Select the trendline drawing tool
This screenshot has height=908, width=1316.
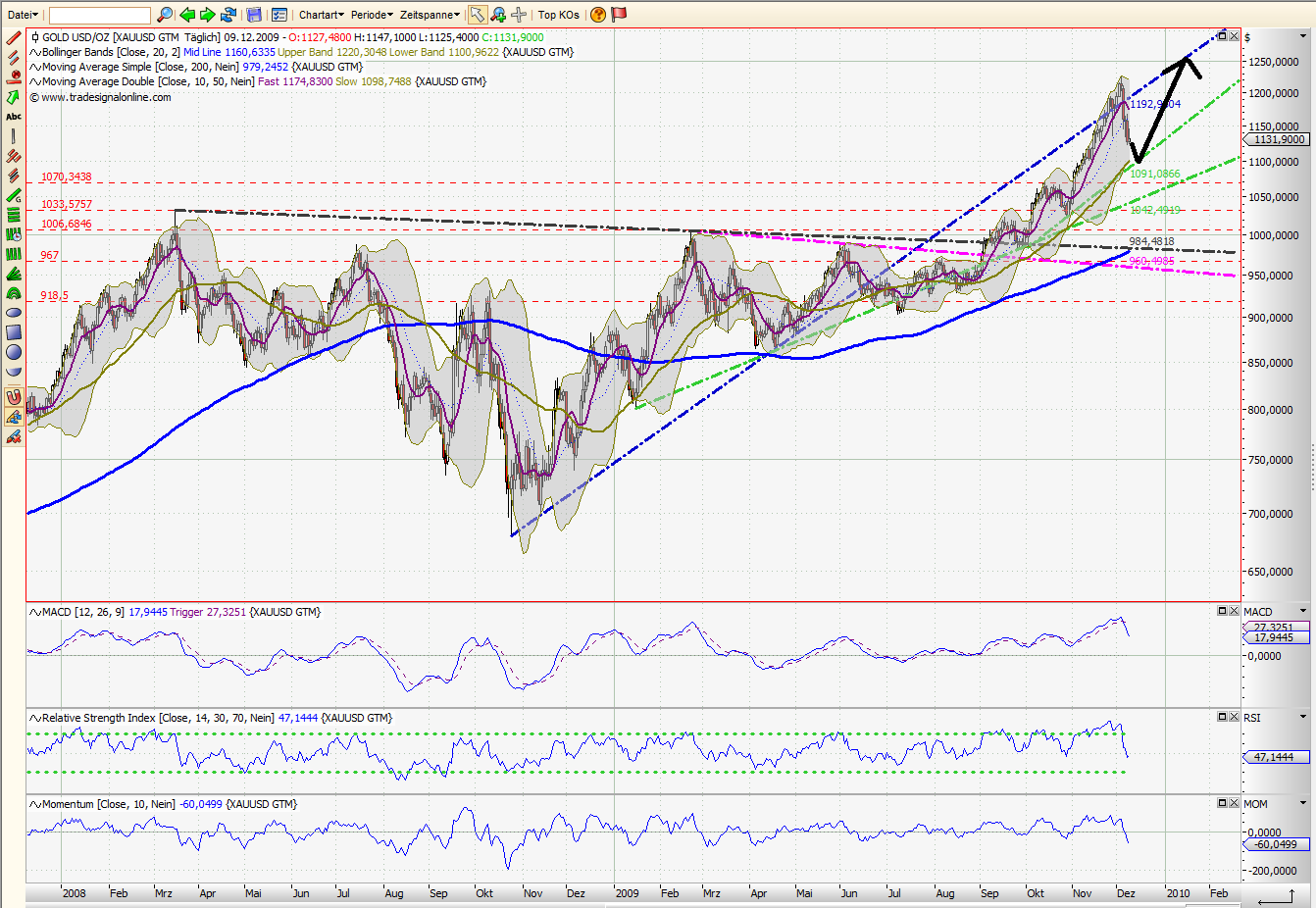(13, 37)
